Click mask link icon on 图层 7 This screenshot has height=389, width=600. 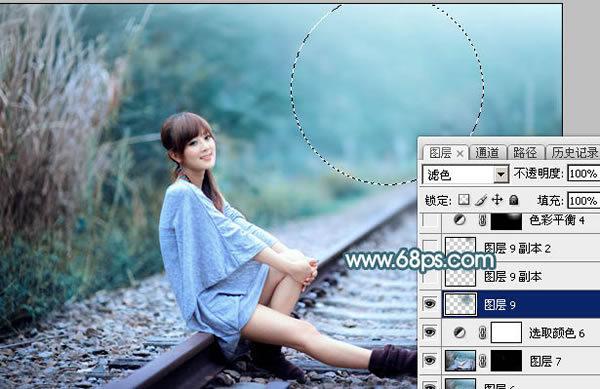483,361
